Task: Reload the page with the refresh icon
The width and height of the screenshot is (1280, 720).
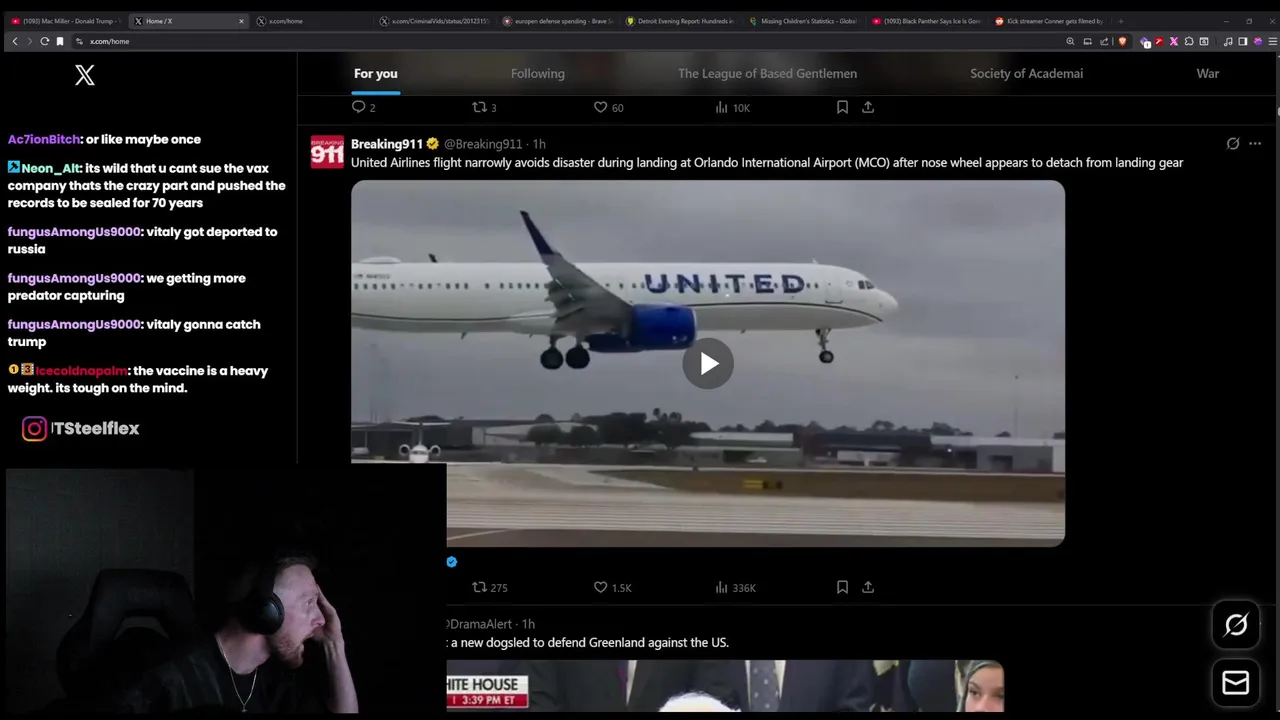Action: 44,41
